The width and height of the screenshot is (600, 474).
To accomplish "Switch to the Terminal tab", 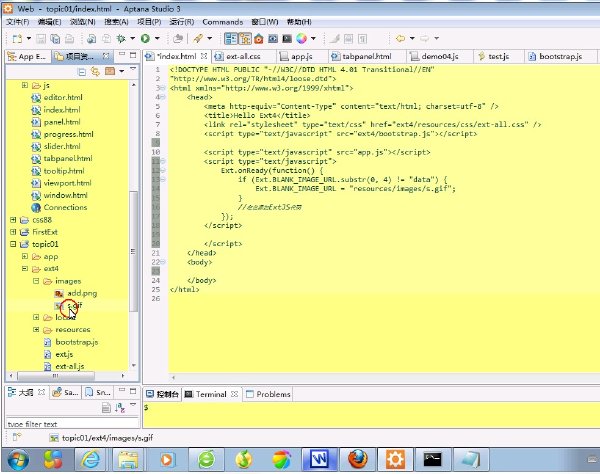I will click(x=211, y=394).
